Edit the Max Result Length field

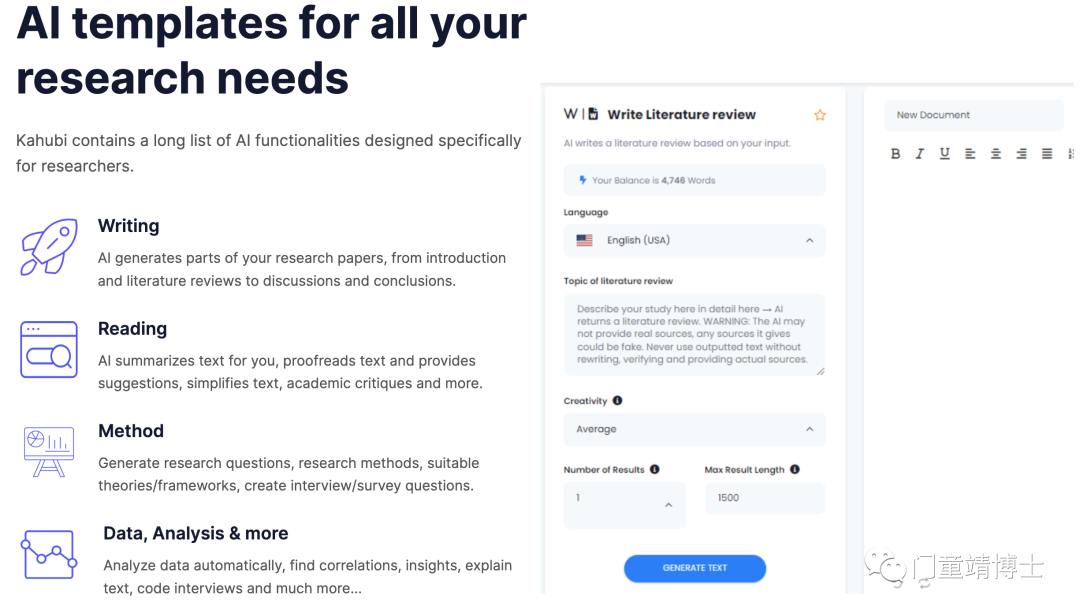765,498
